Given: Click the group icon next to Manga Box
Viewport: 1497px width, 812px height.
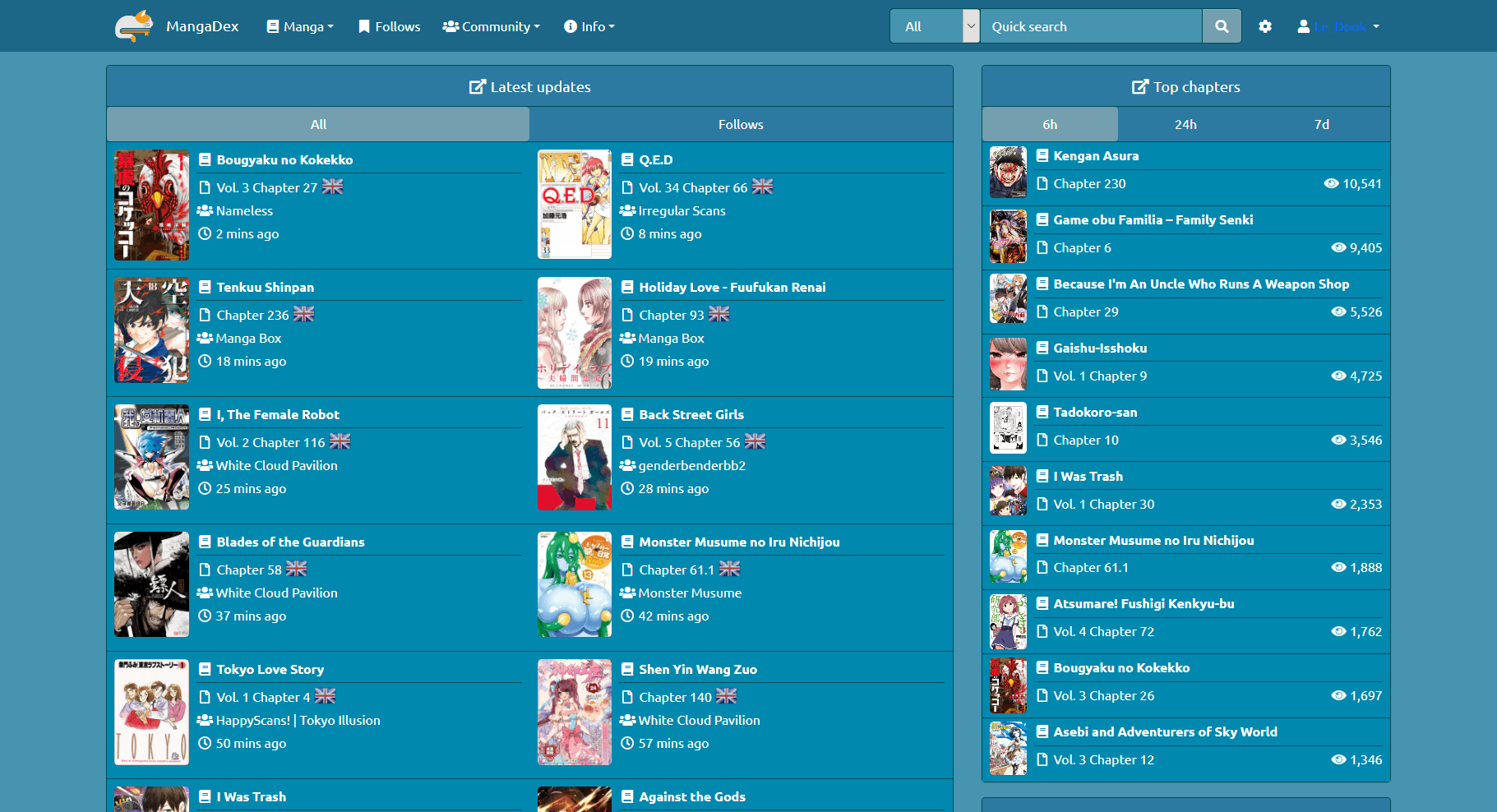Looking at the screenshot, I should 205,338.
